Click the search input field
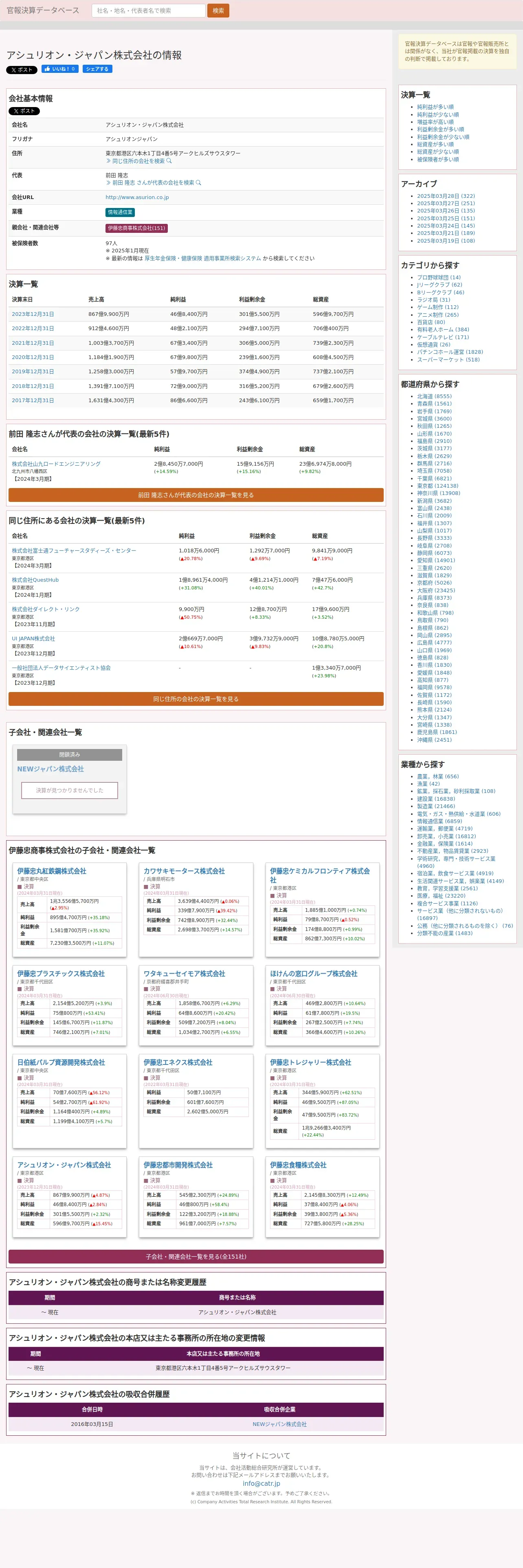The width and height of the screenshot is (523, 1568). pyautogui.click(x=148, y=10)
